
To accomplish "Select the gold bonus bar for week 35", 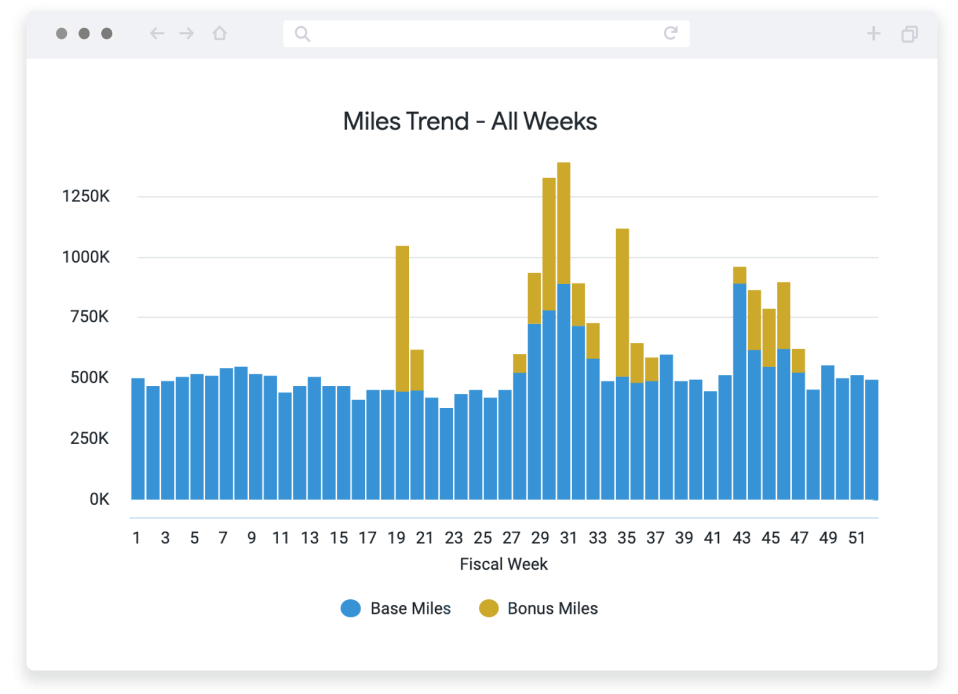I will [x=623, y=302].
